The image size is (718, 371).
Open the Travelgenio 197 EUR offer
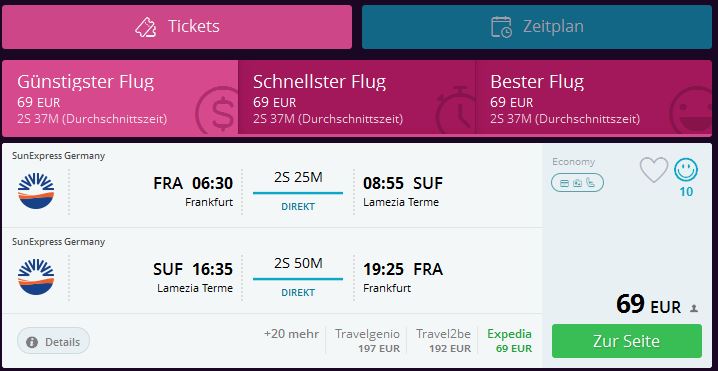pyautogui.click(x=367, y=341)
